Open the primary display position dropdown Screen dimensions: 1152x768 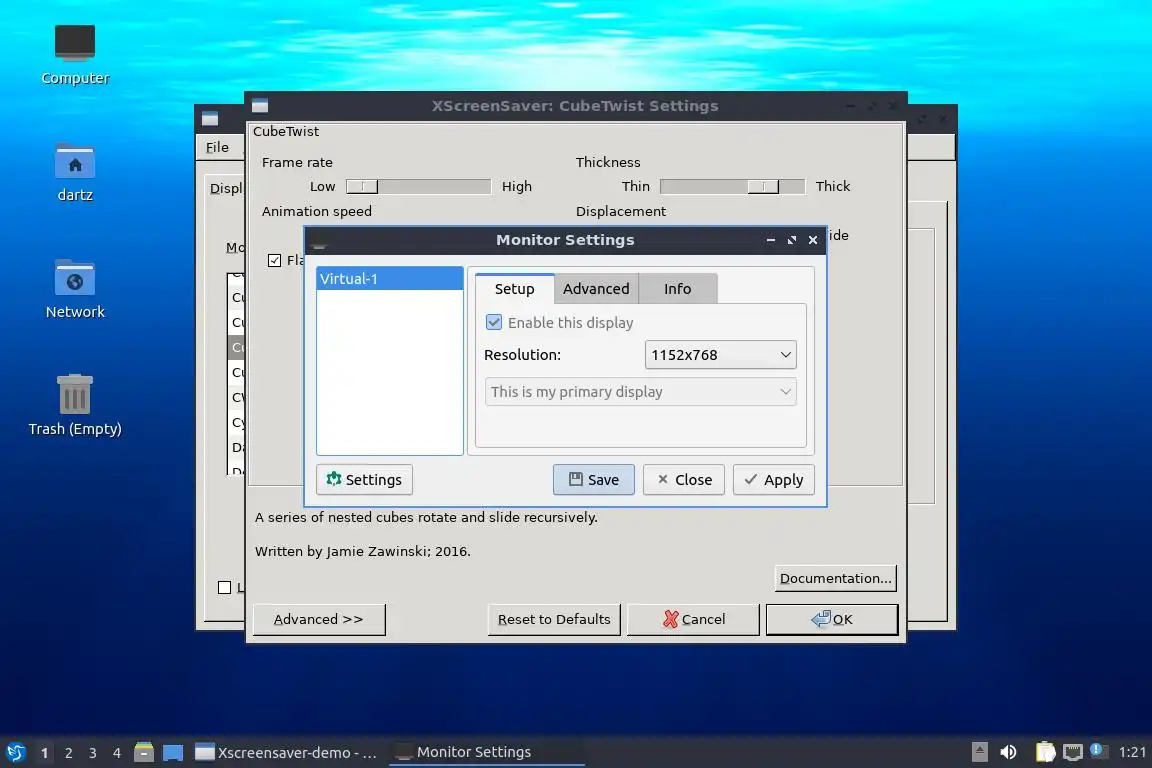640,392
